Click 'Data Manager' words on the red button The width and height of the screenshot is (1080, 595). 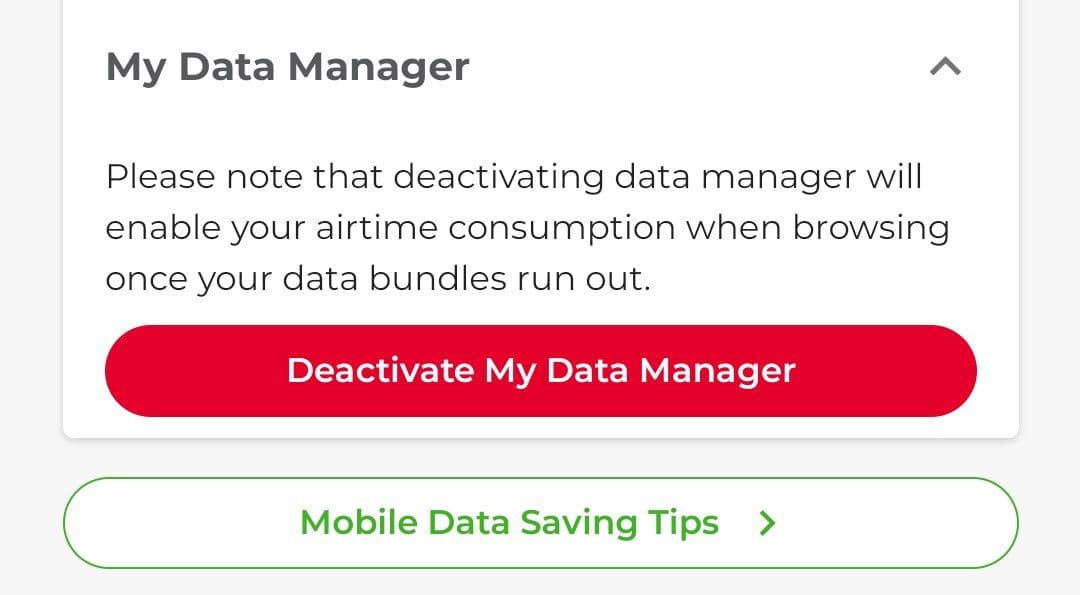click(x=671, y=372)
